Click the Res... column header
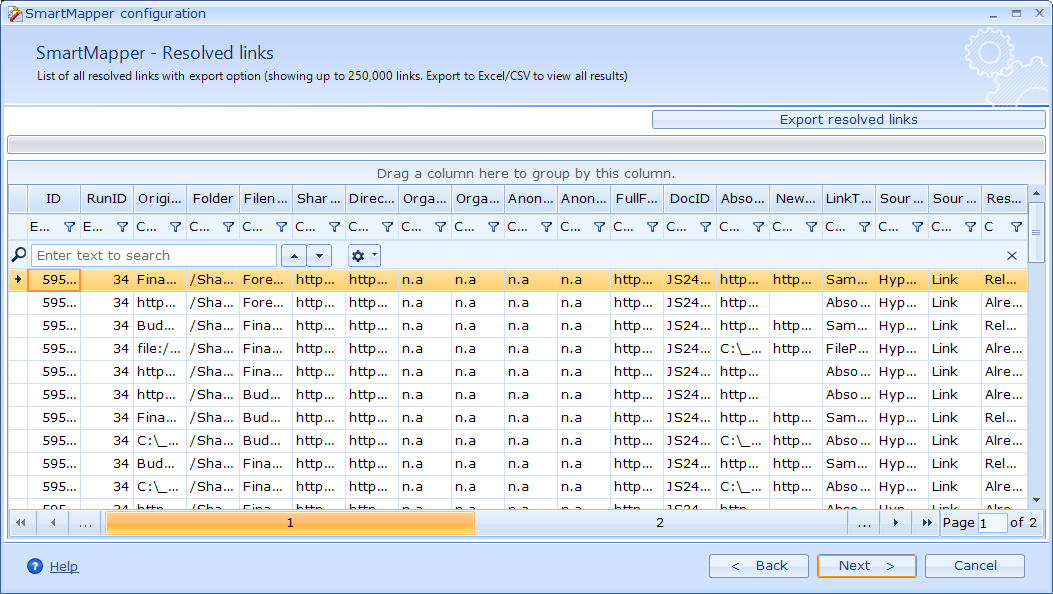The height and width of the screenshot is (594, 1053). (x=1004, y=199)
